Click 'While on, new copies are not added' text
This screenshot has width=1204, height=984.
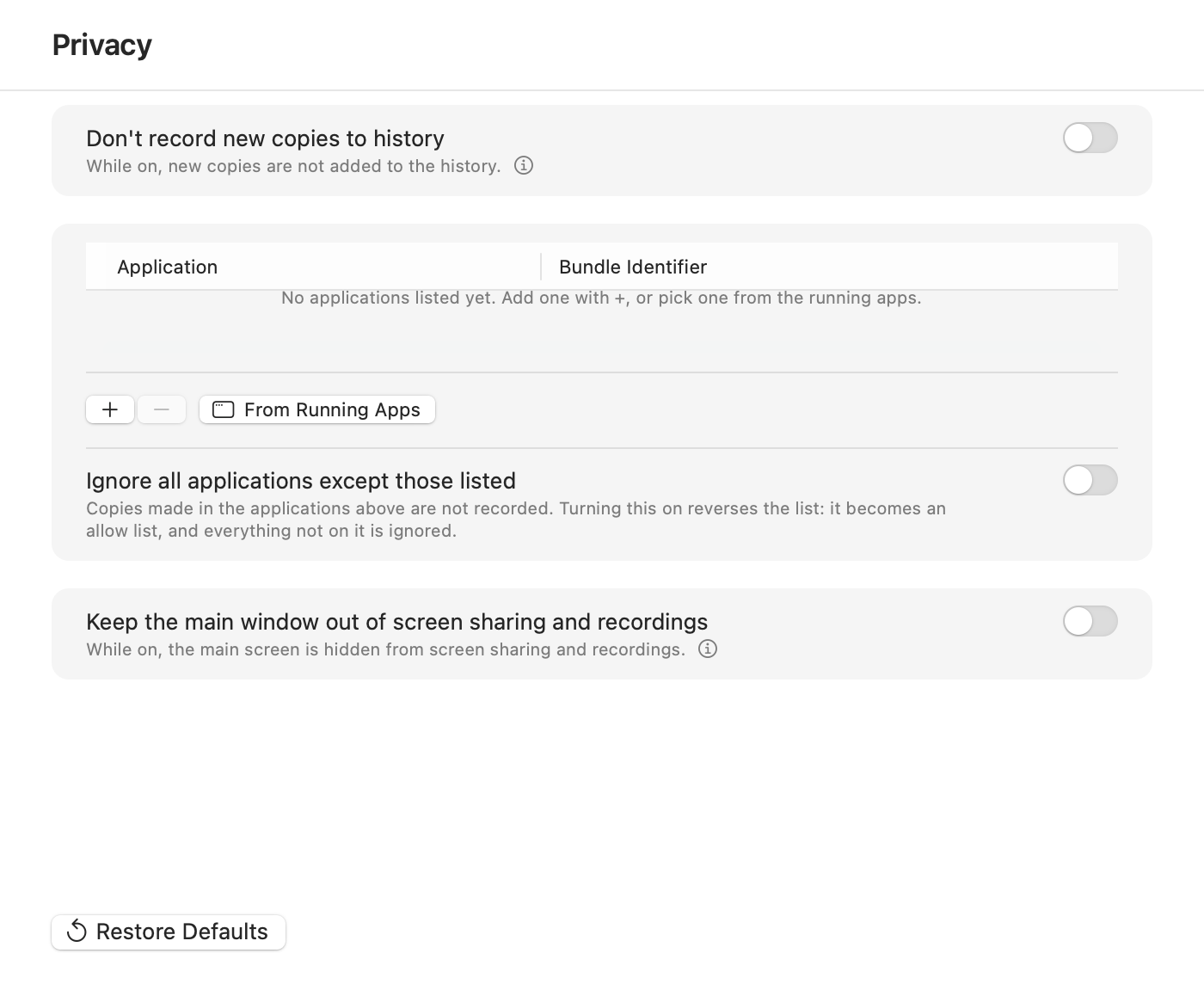tap(293, 166)
